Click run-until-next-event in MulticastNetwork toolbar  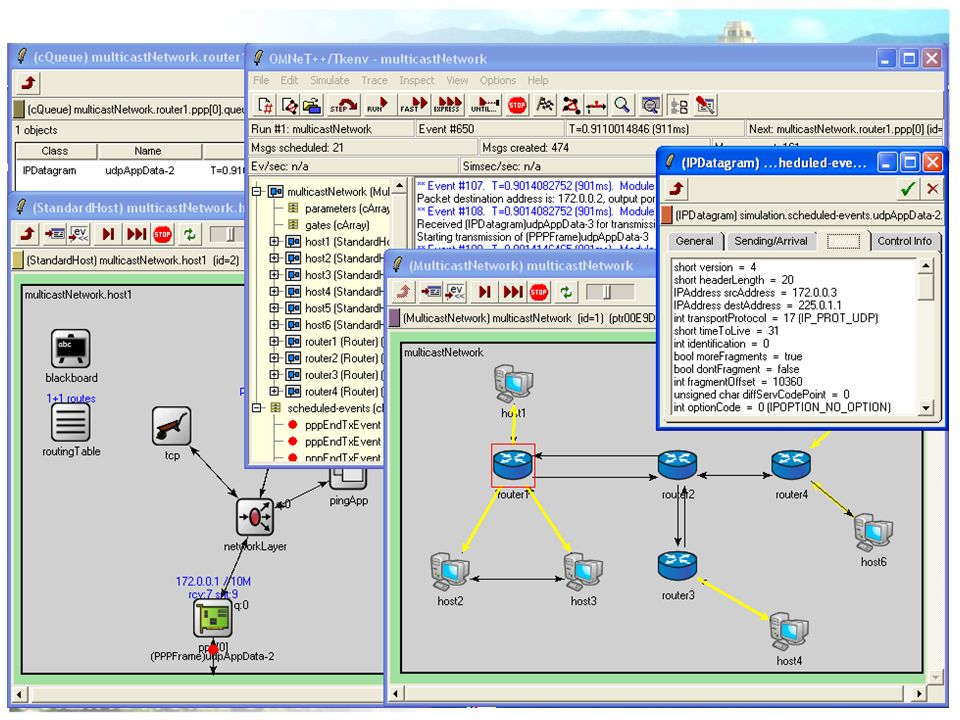pyautogui.click(x=484, y=292)
